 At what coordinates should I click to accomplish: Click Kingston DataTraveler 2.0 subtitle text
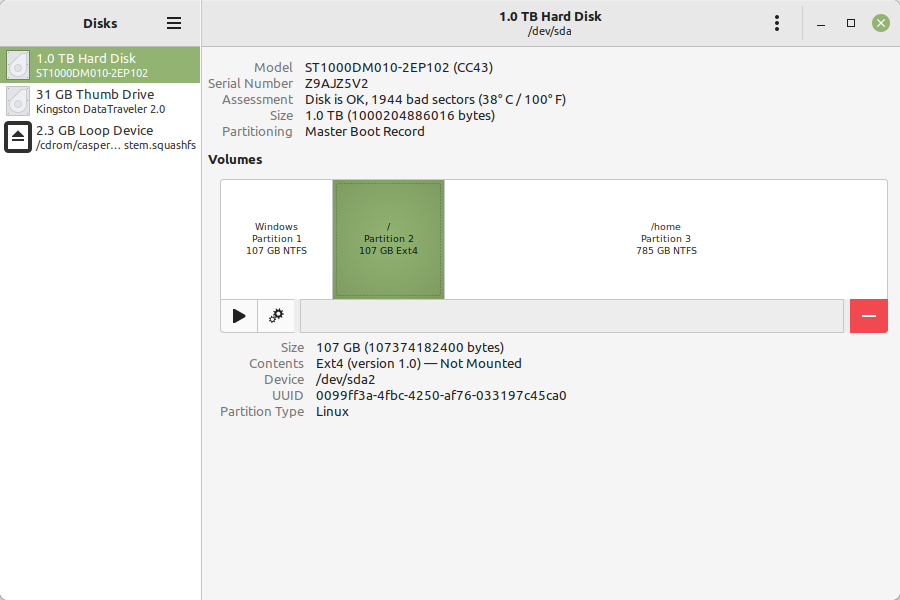point(100,109)
